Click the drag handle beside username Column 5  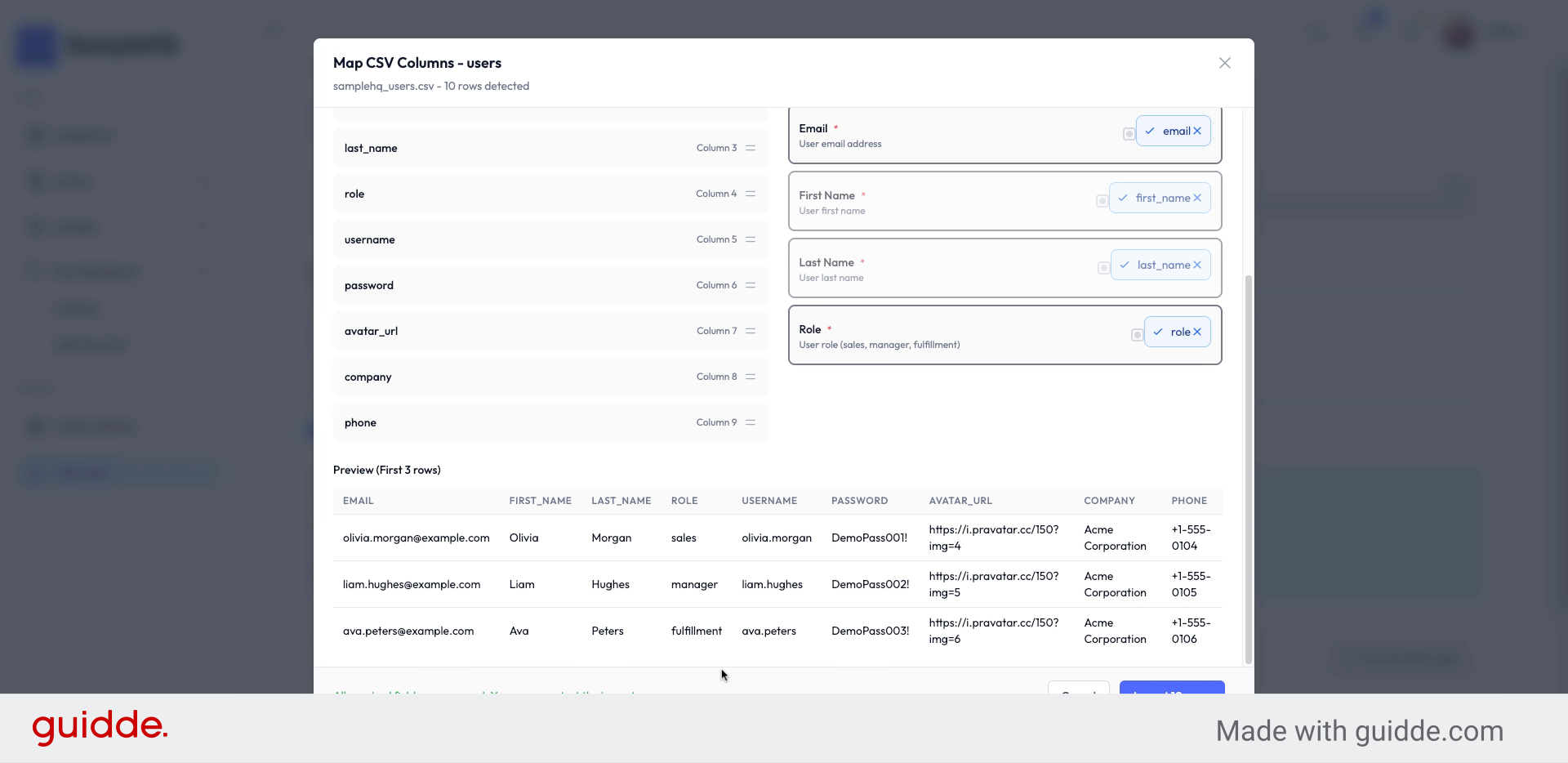click(x=751, y=239)
